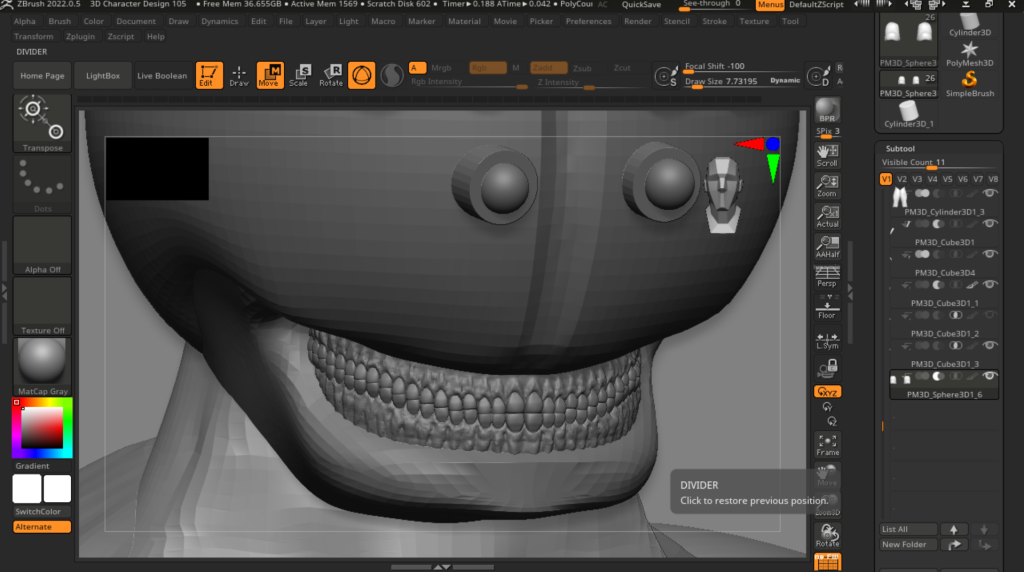Open the Zplugin menu
This screenshot has width=1024, height=572.
[78, 36]
